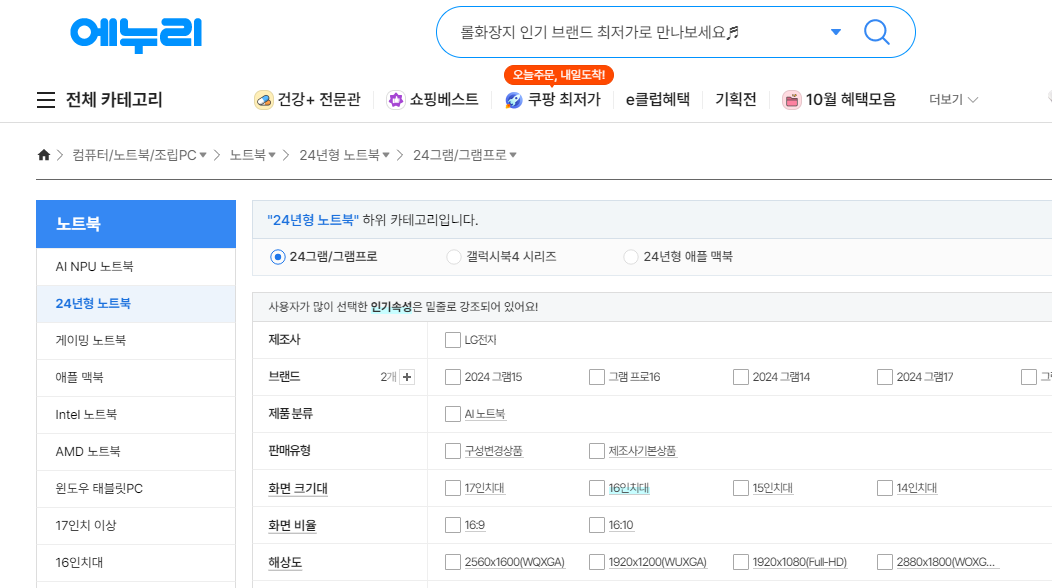The image size is (1052, 588).
Task: Check the 16인치대 screen size checkbox
Action: 596,488
